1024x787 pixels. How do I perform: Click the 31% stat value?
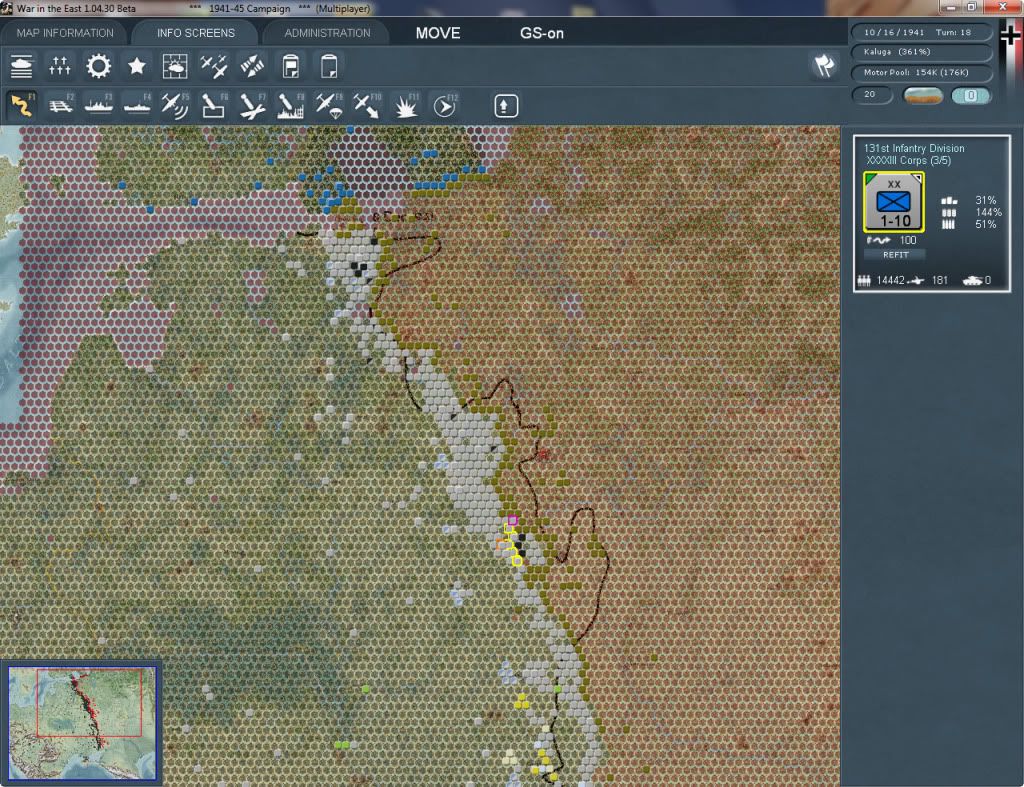[x=985, y=201]
